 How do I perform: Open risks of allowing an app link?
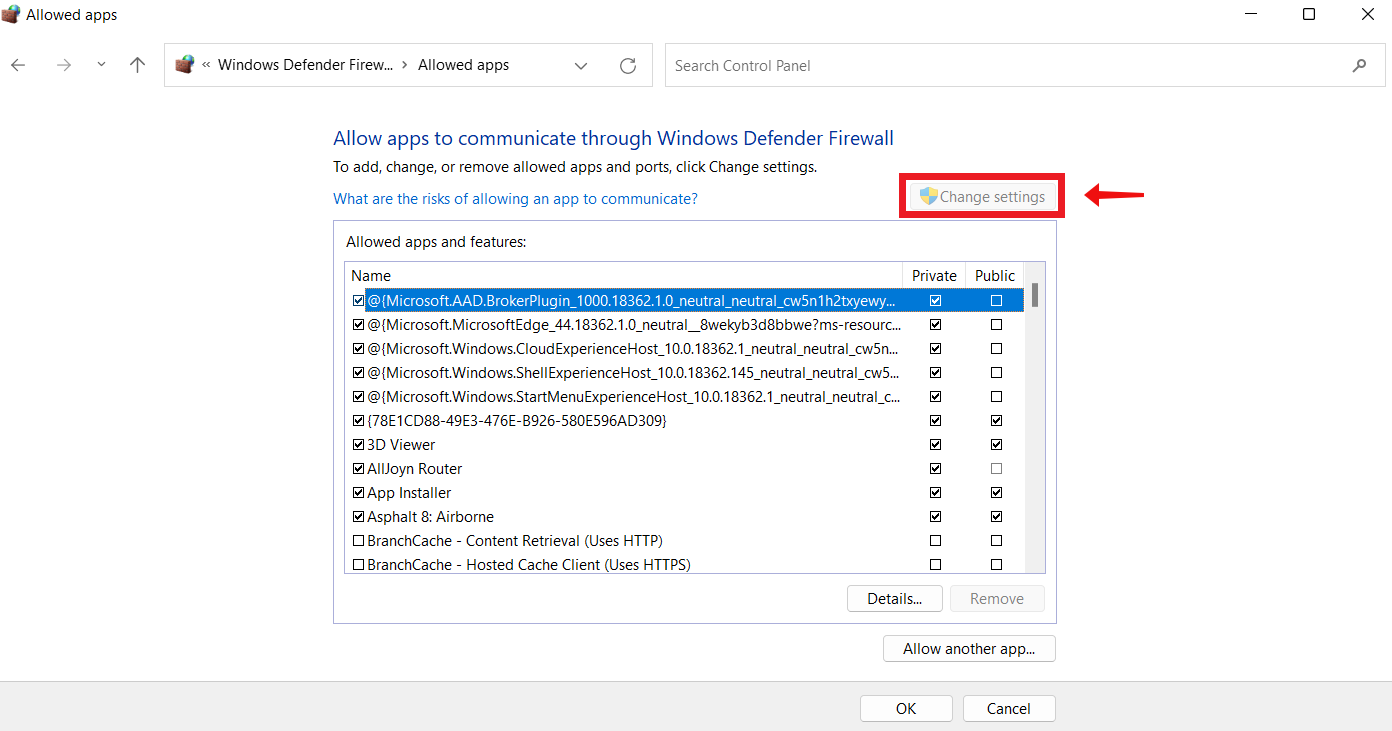[515, 199]
